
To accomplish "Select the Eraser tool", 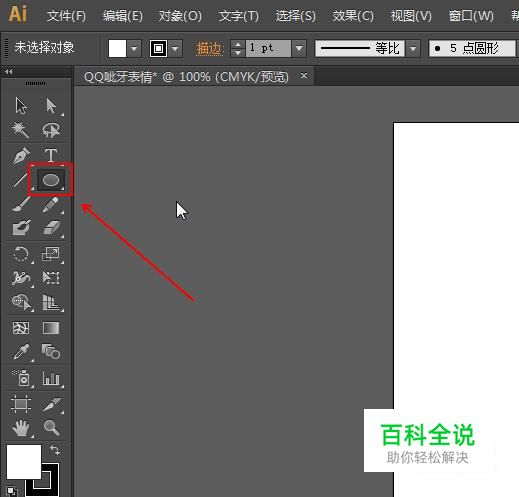I will click(52, 228).
